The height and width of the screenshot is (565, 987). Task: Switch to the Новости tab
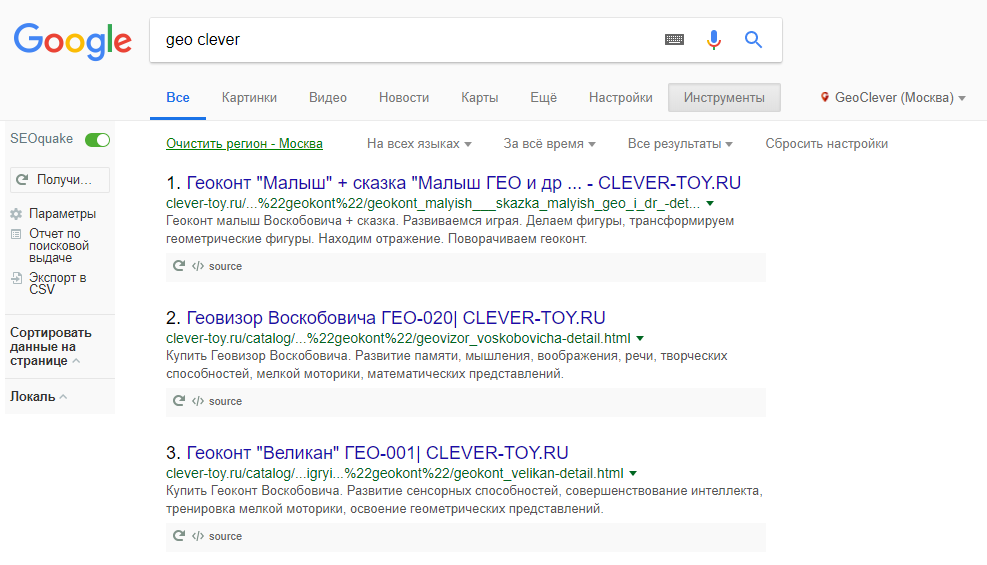click(404, 98)
